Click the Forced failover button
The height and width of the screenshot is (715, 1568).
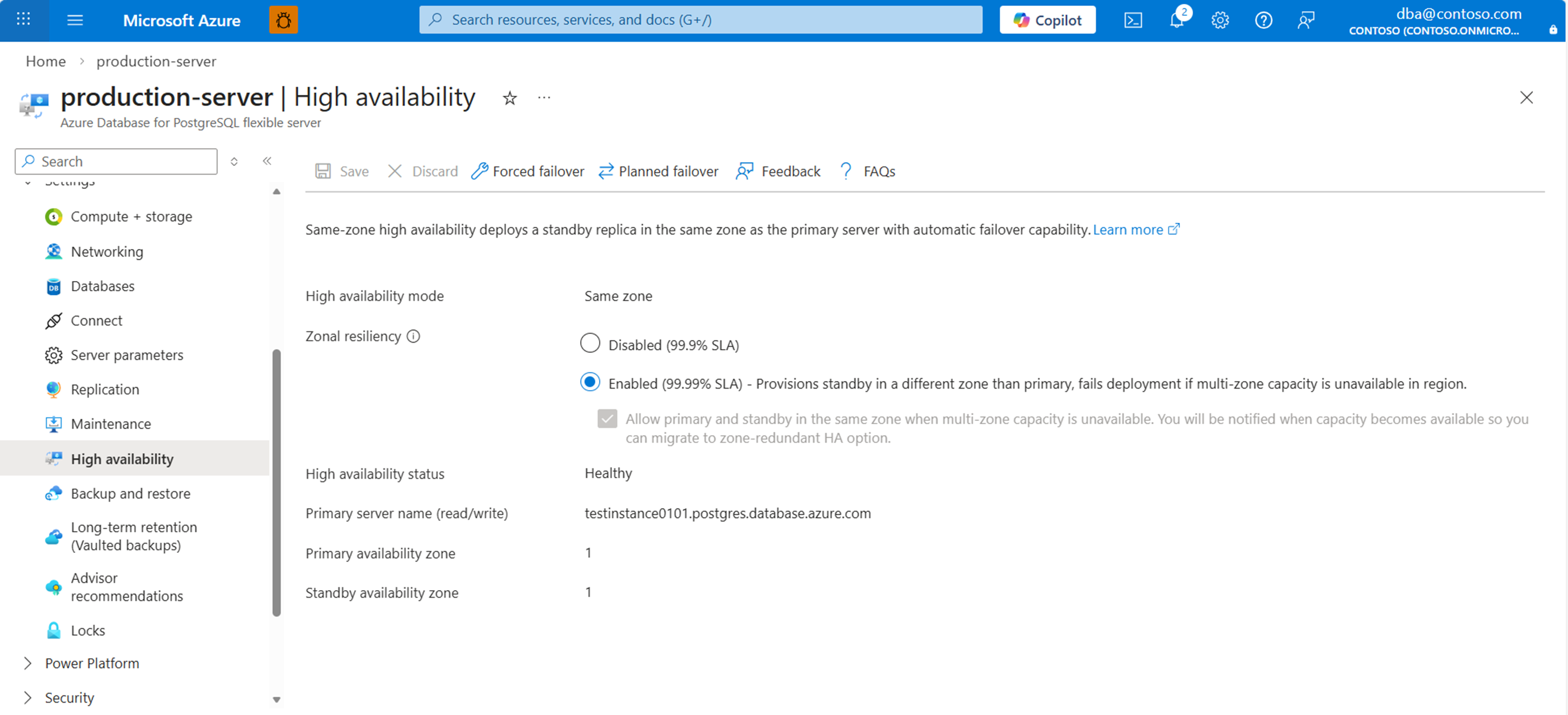click(527, 171)
